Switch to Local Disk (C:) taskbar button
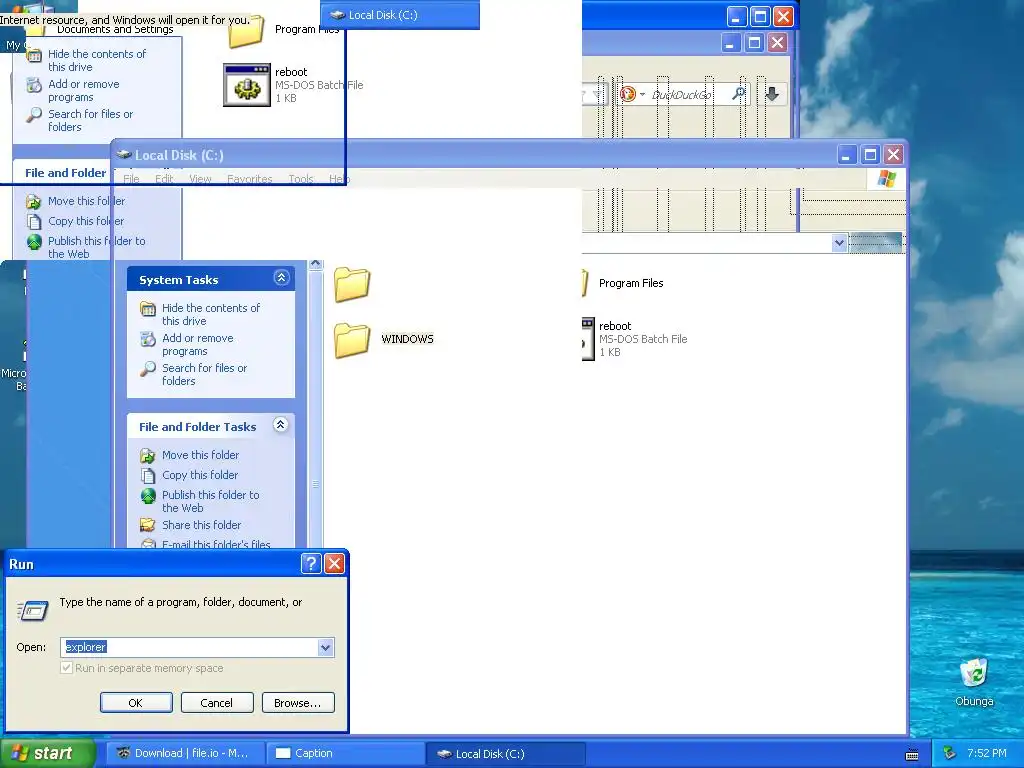This screenshot has width=1024, height=768. (505, 753)
